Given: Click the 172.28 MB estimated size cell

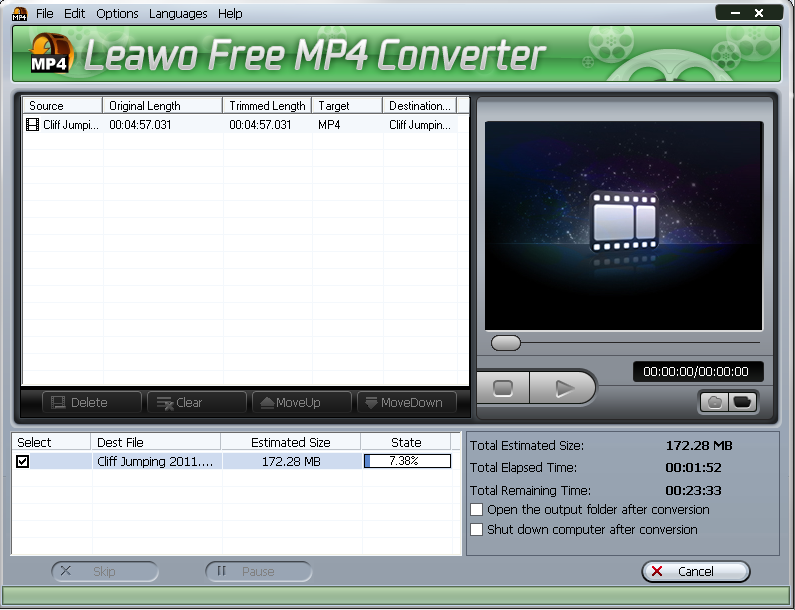Looking at the screenshot, I should (x=291, y=461).
